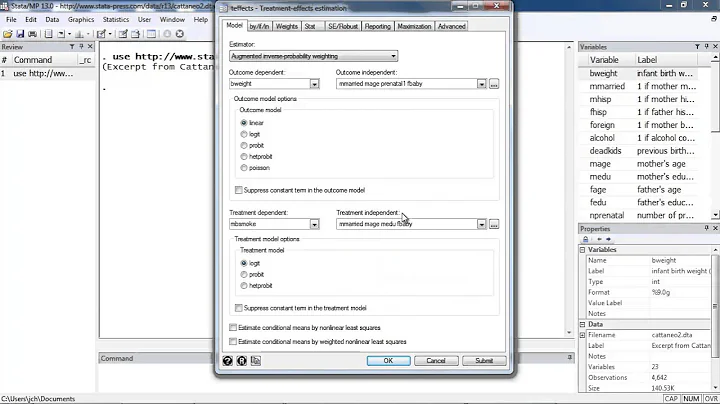Click the Variables panel filter icon
The width and height of the screenshot is (720, 404).
[x=697, y=47]
